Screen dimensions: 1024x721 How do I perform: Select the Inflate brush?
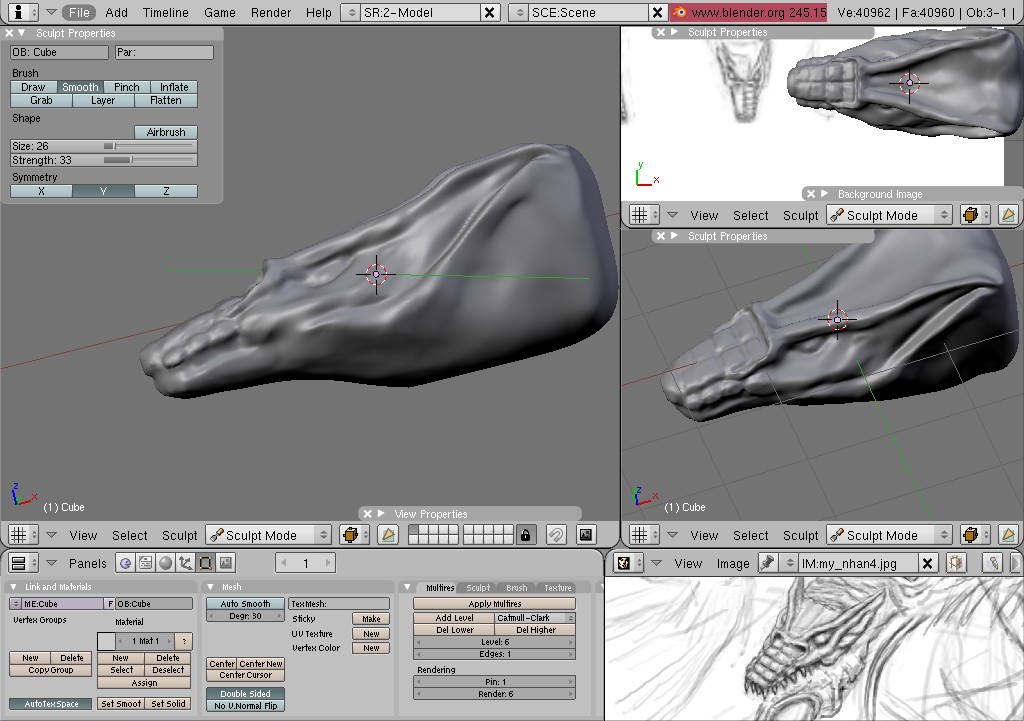tap(174, 87)
